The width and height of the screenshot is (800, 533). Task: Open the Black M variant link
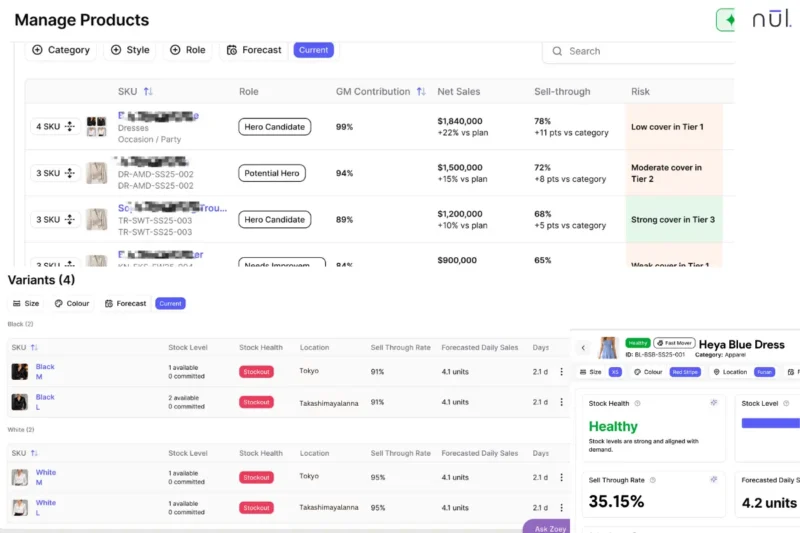click(x=45, y=371)
